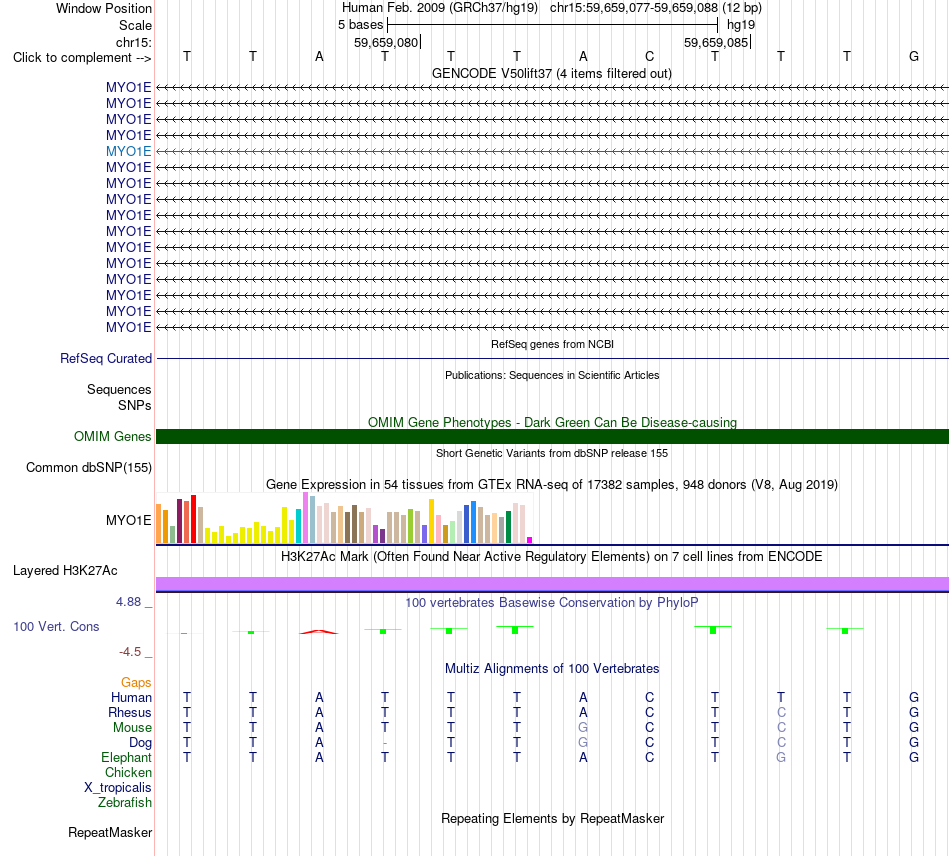Click the 'OMIM Genes' label

pos(112,436)
